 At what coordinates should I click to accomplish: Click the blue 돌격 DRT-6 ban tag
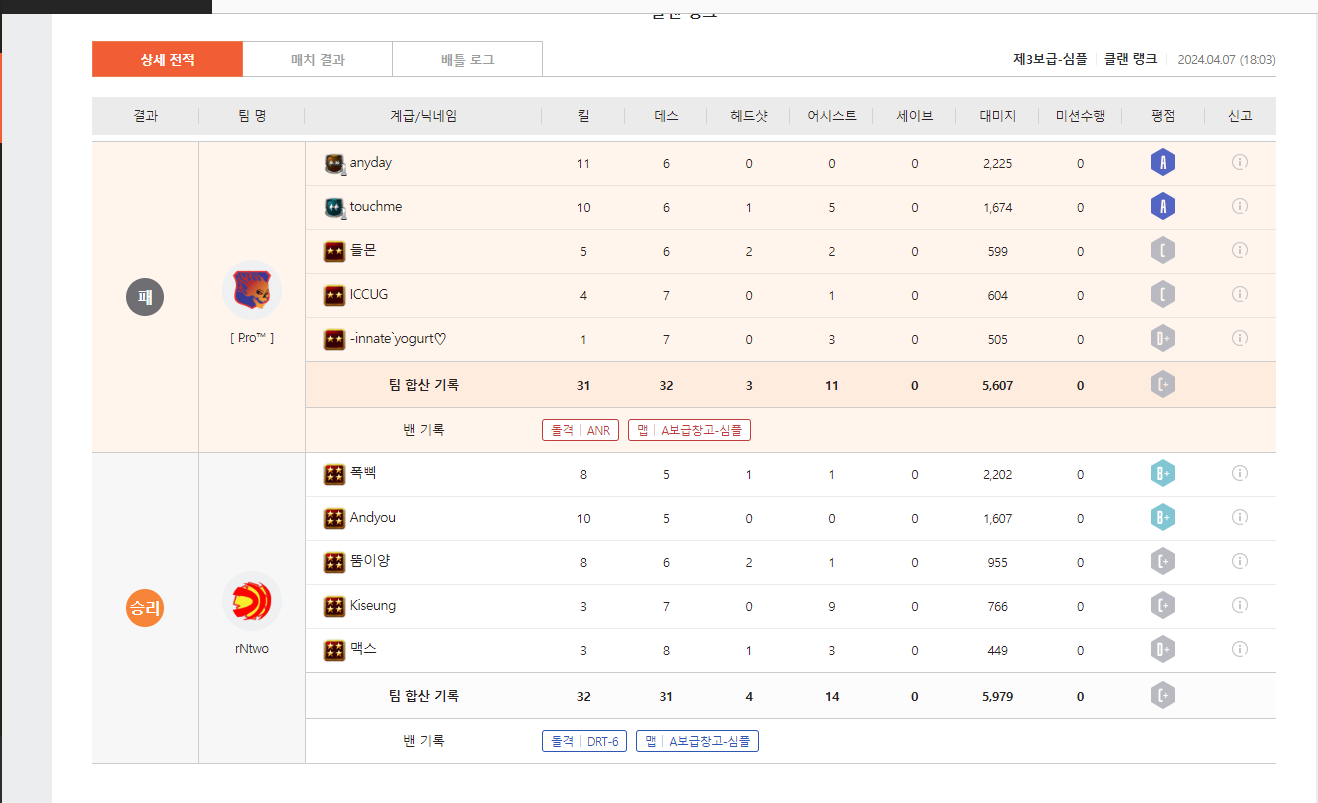coord(584,741)
